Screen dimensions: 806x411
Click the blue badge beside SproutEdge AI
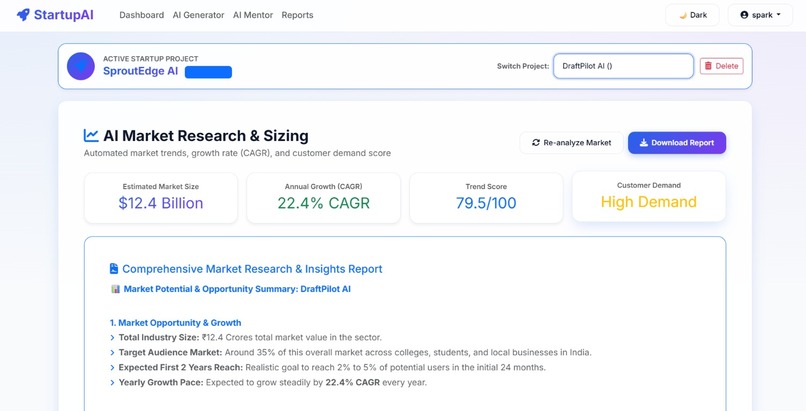click(x=208, y=72)
